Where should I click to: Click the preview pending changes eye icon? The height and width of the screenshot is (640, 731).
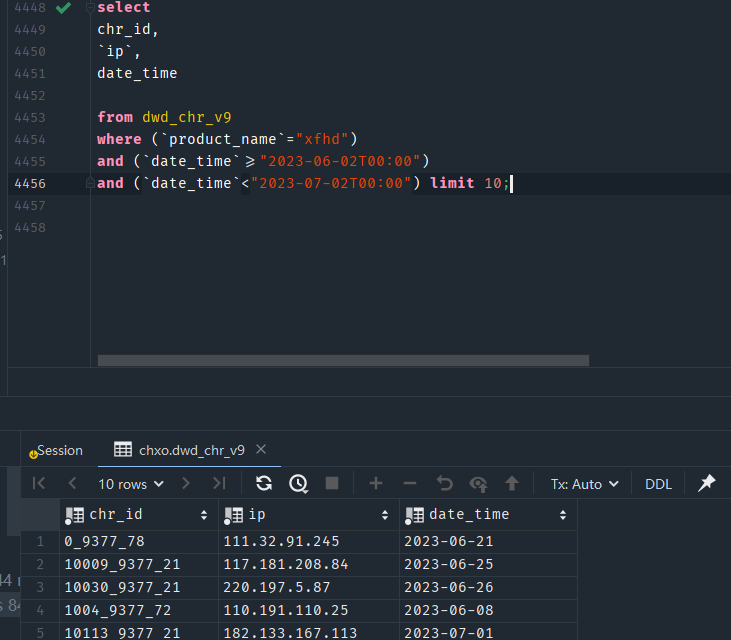click(479, 484)
